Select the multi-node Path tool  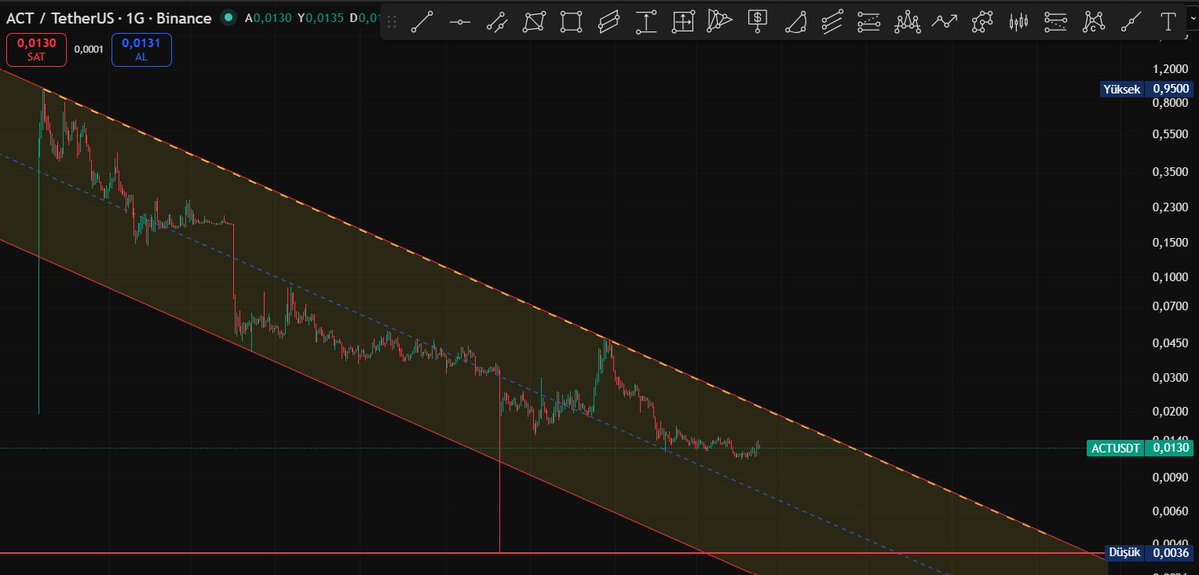(x=982, y=21)
